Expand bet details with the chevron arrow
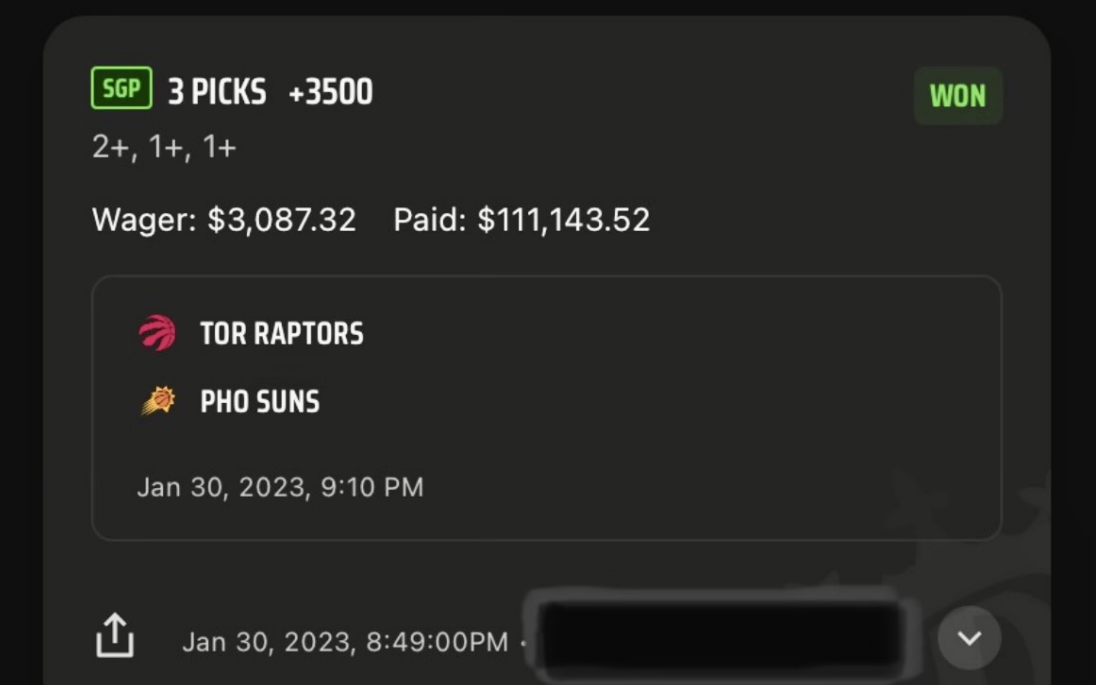 969,638
